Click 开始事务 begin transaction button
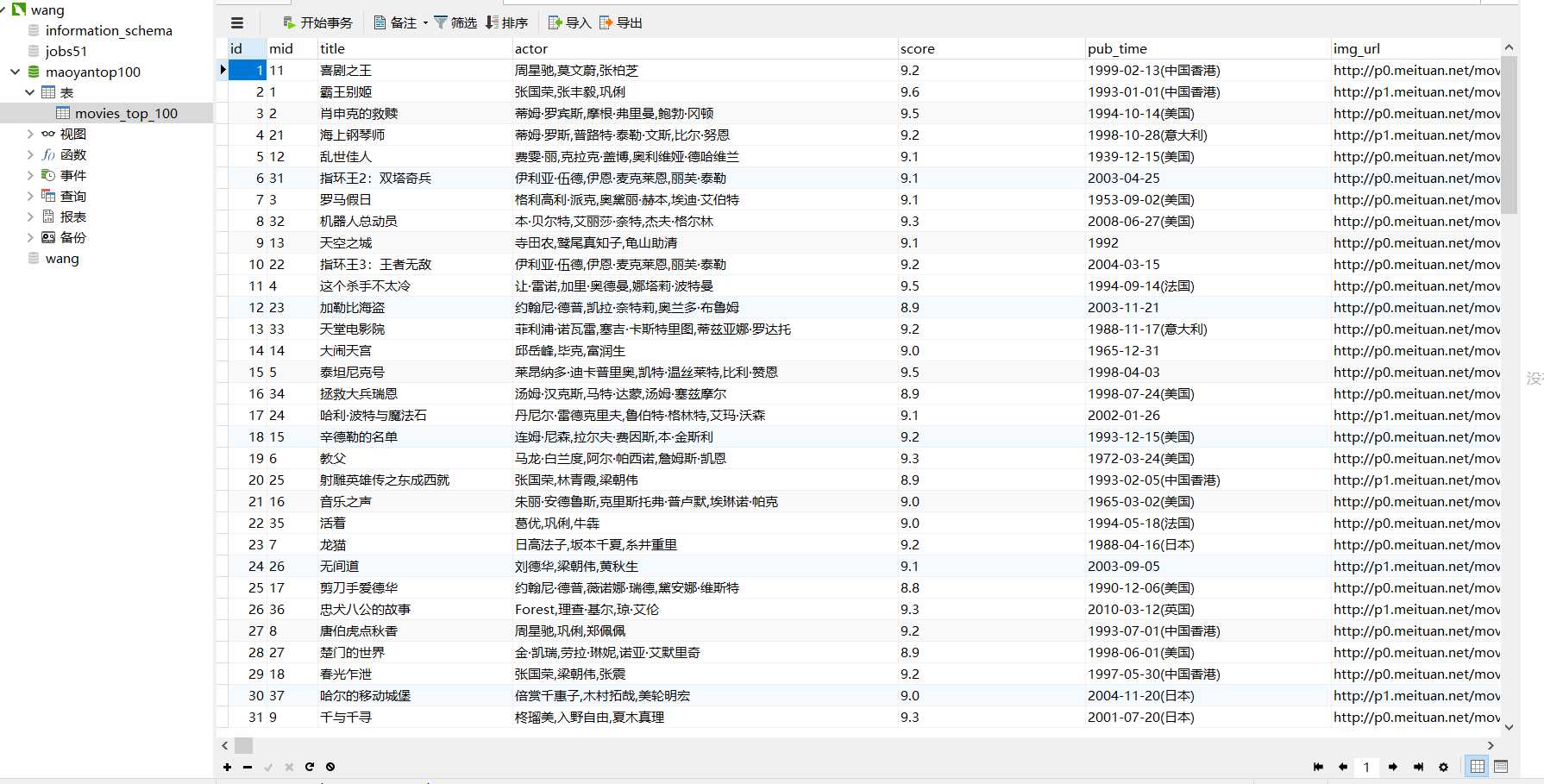 (x=317, y=23)
